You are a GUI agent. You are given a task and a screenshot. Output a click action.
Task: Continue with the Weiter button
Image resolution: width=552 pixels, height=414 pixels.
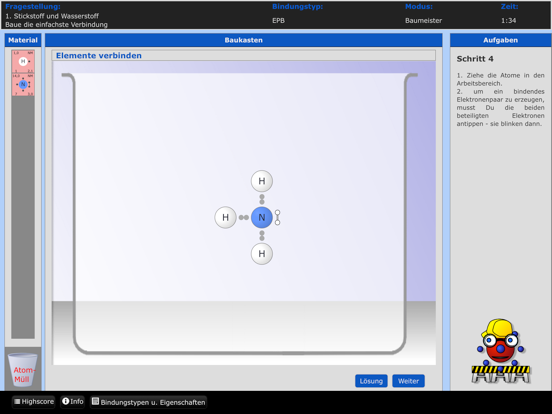point(408,381)
